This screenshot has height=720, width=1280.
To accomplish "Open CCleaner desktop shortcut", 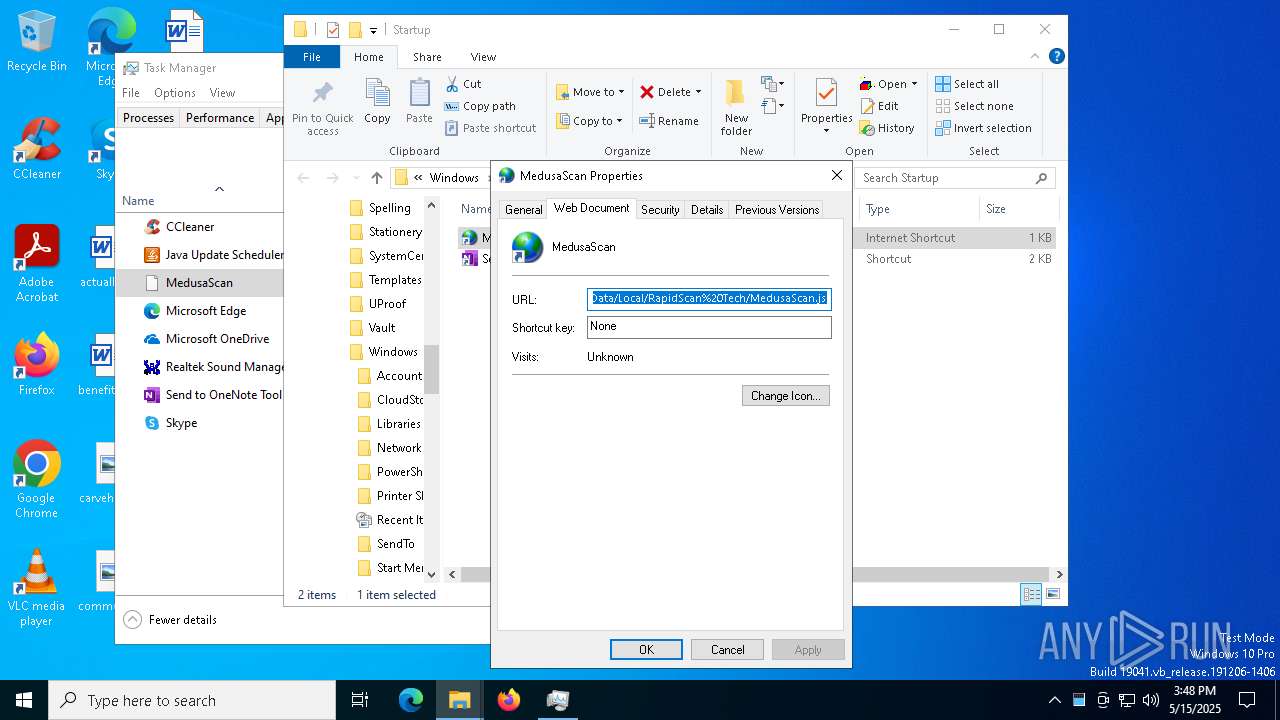I will coord(37,148).
